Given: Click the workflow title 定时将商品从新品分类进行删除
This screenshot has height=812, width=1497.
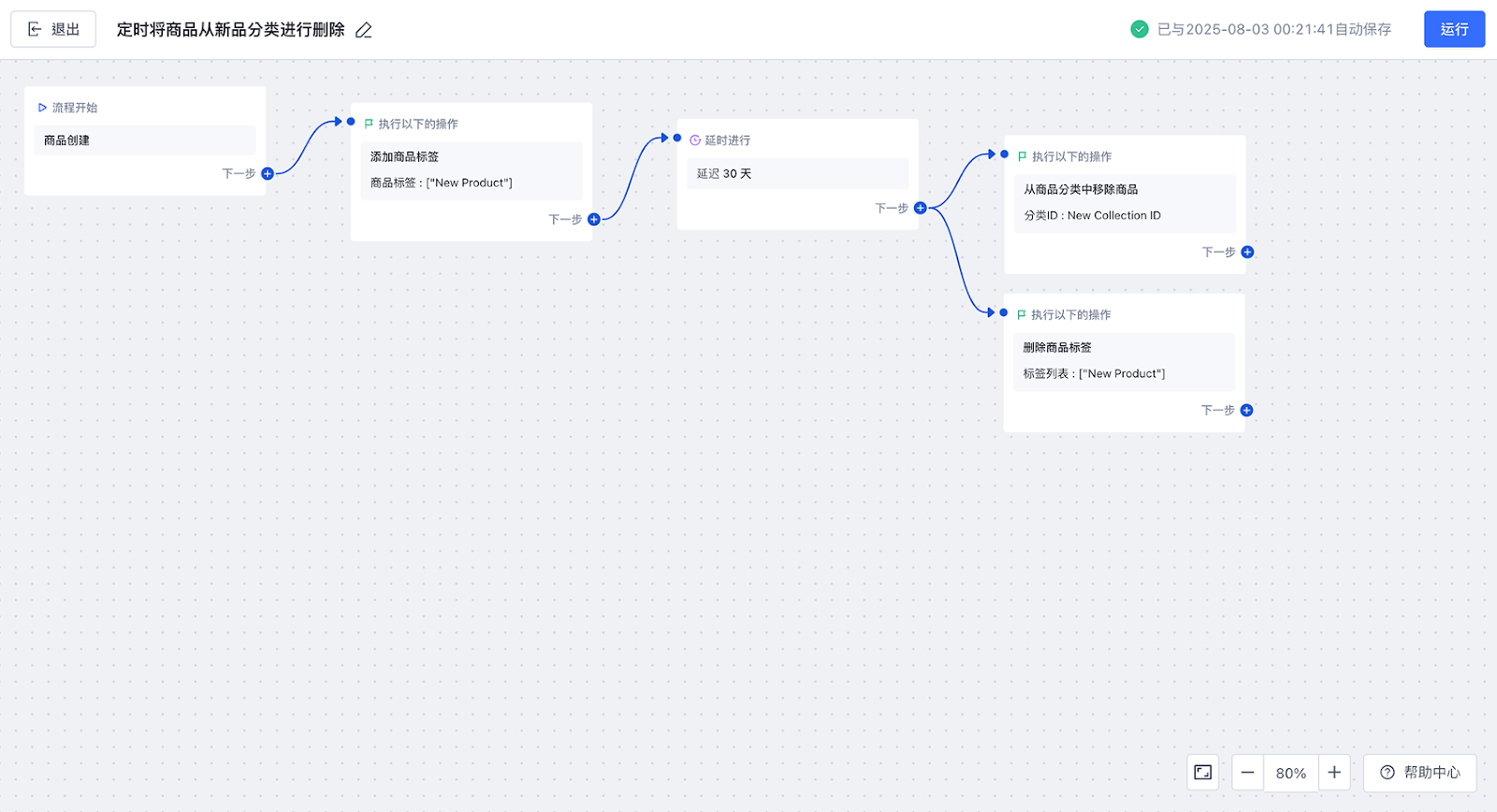Looking at the screenshot, I should pos(230,30).
